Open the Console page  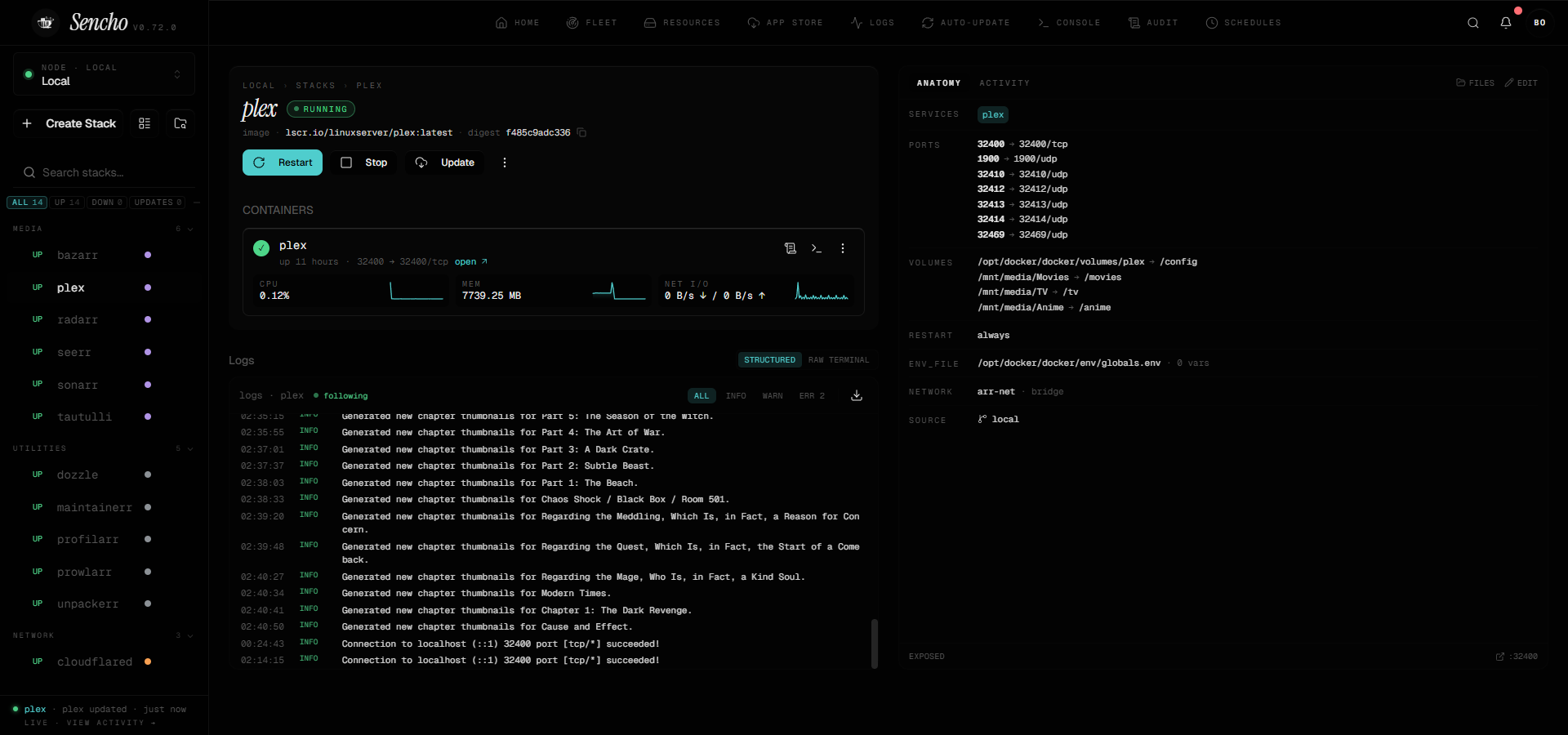pyautogui.click(x=1068, y=23)
